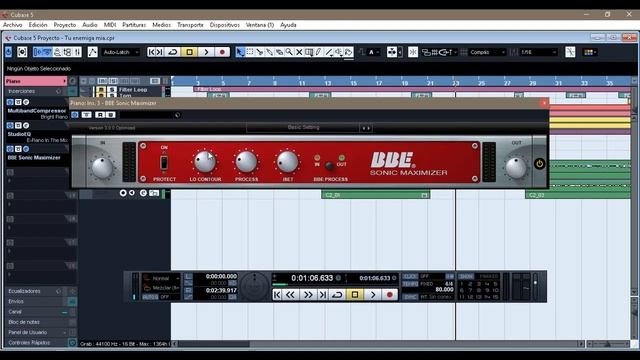Screen dimensions: 640x360
Task: Select the C2_01 audio clip
Action: pos(376,195)
